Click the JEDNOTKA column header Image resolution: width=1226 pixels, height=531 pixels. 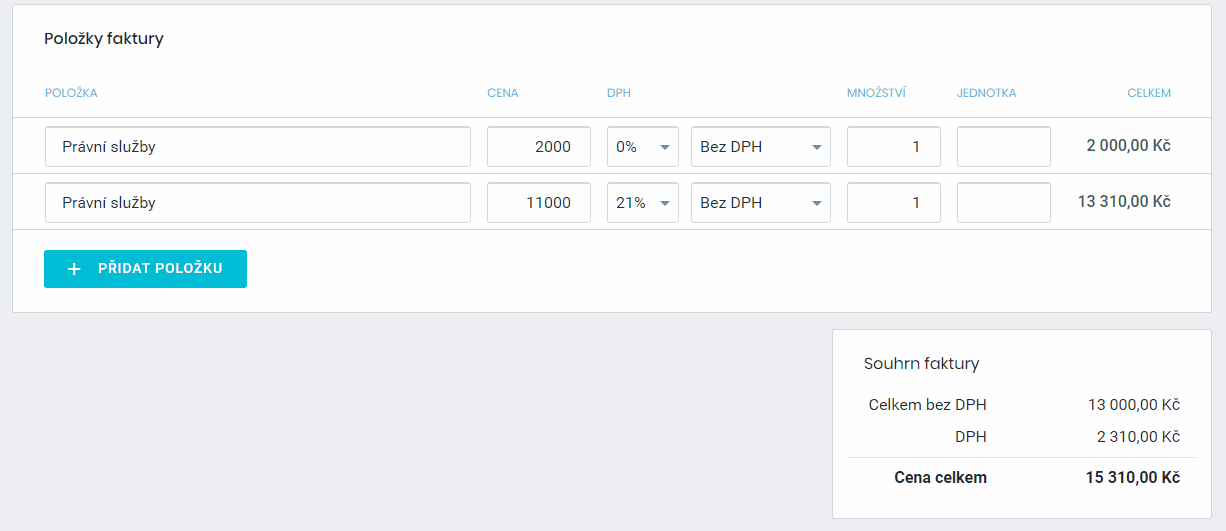[986, 93]
